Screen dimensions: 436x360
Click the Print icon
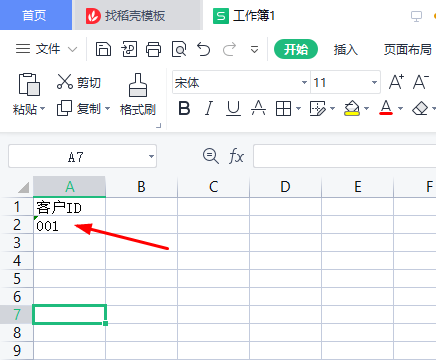pos(154,49)
